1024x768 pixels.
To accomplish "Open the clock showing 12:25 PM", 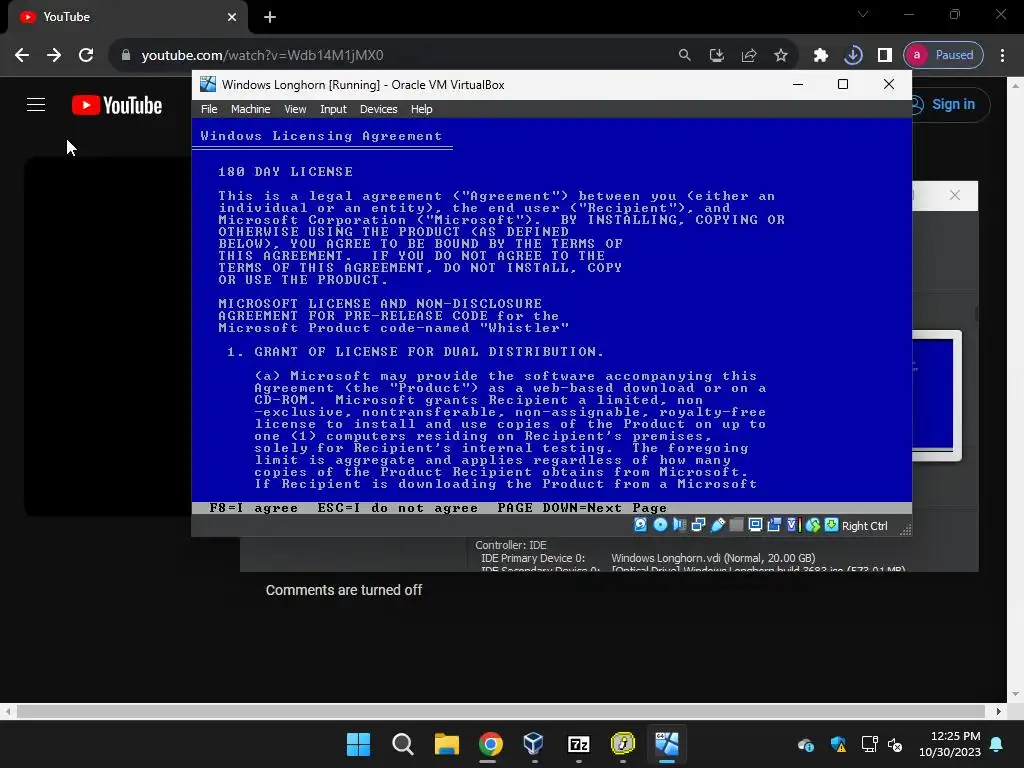I will pos(950,744).
